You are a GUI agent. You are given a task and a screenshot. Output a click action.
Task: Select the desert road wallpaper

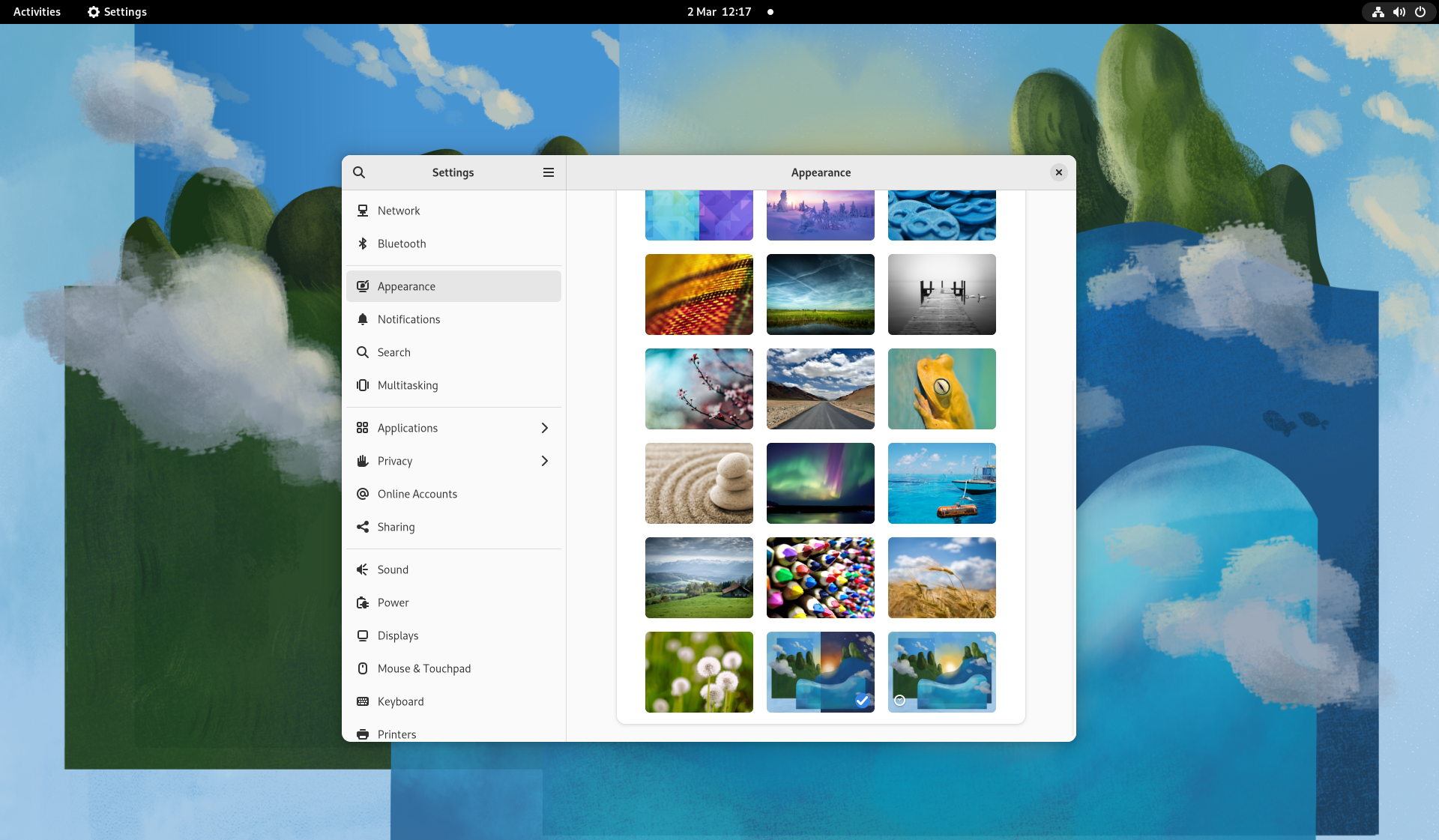pos(821,389)
